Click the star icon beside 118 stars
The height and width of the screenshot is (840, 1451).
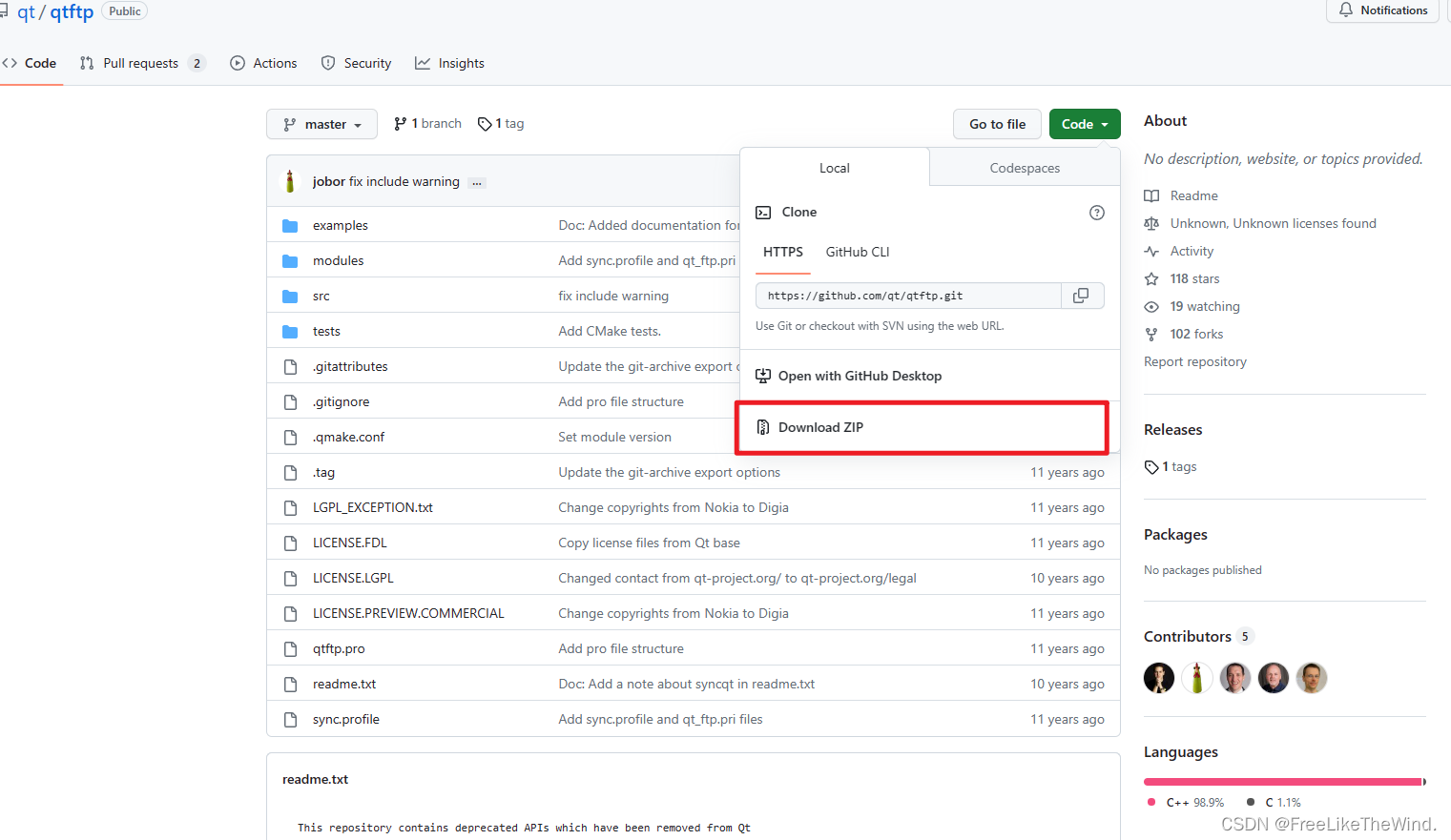pyautogui.click(x=1151, y=279)
